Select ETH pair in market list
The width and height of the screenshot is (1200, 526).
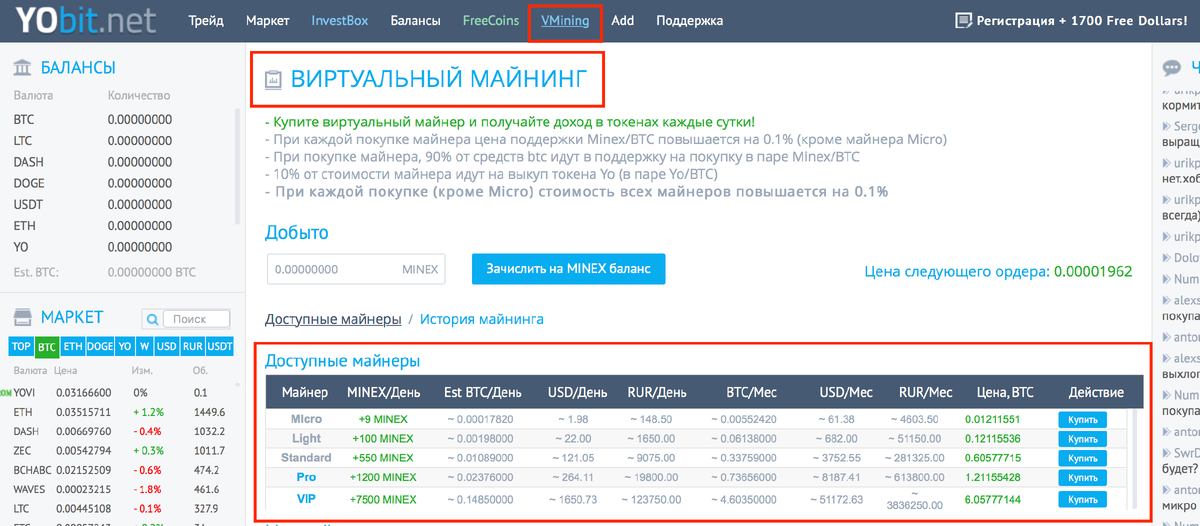click(x=120, y=411)
